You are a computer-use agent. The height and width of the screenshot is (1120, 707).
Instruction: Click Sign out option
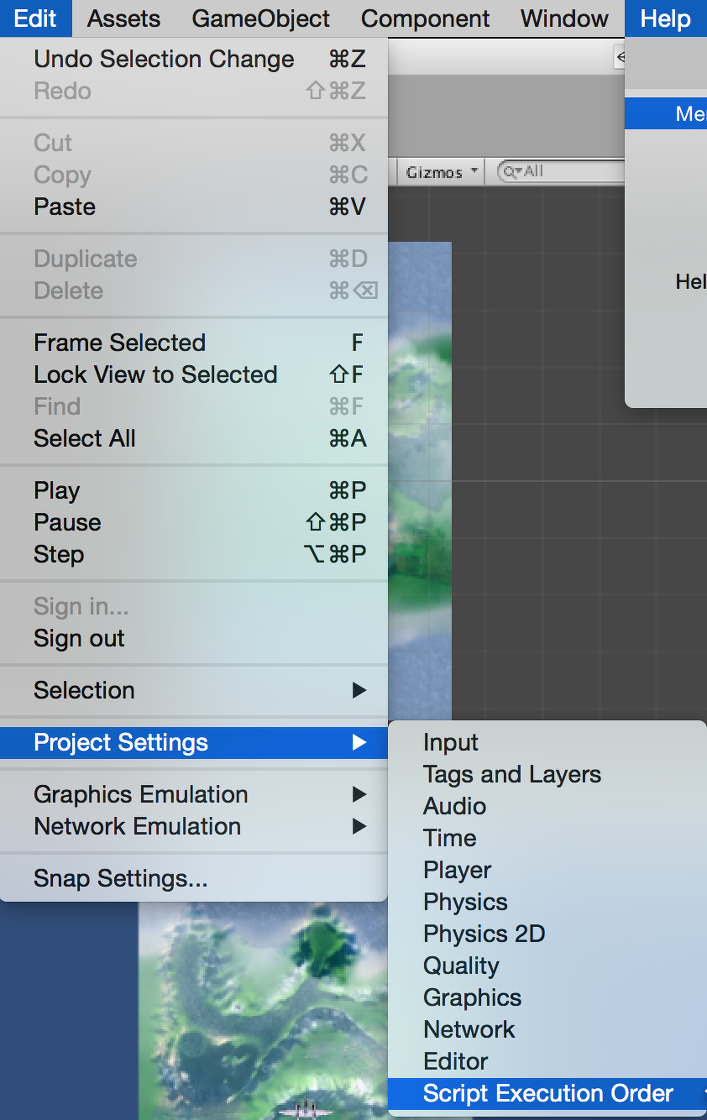pyautogui.click(x=79, y=639)
